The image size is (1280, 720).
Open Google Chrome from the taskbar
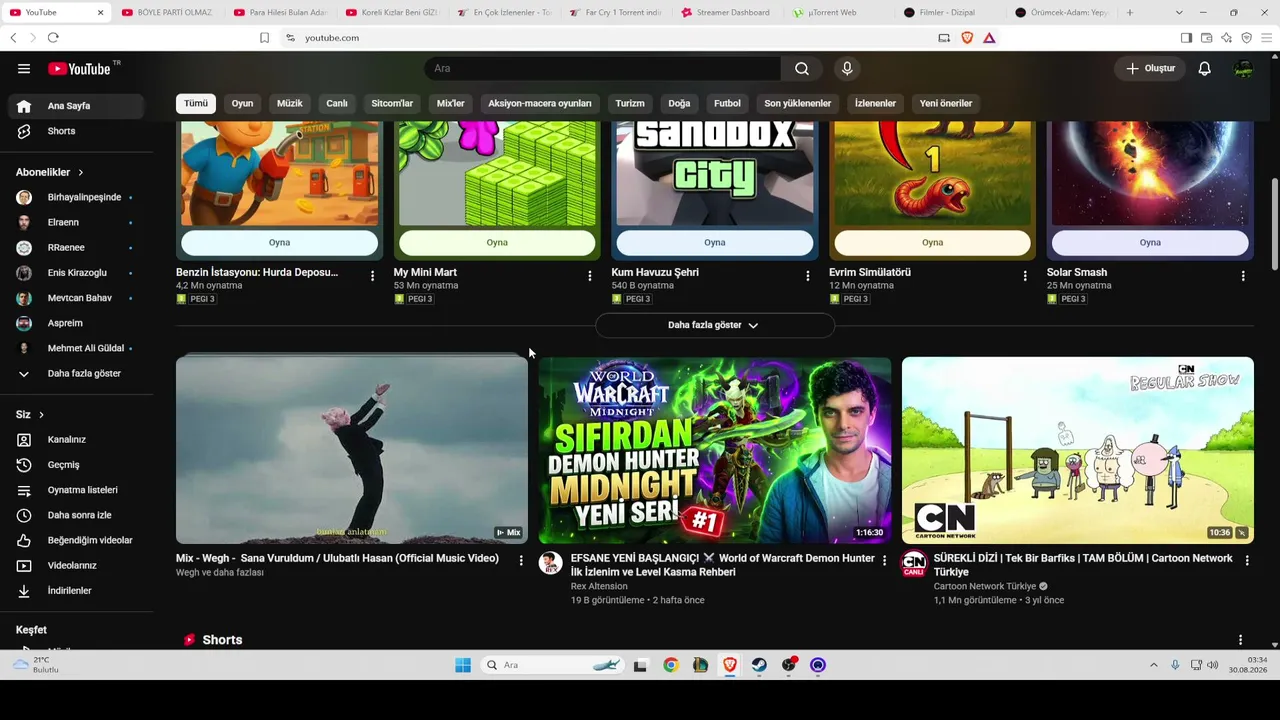tap(670, 665)
